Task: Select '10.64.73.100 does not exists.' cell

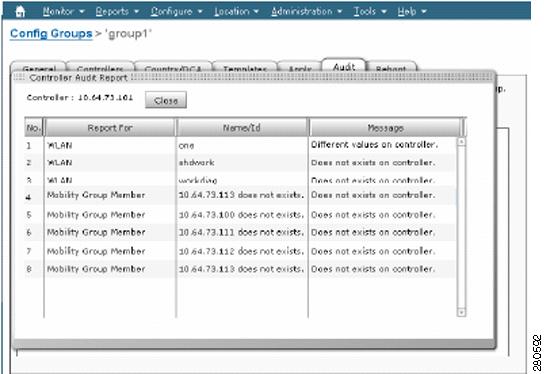Action: click(241, 215)
